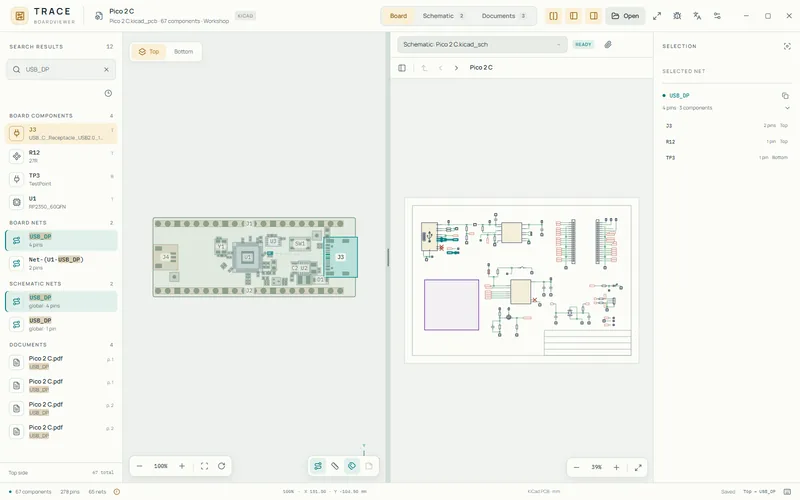Show the Bottom board layer
This screenshot has width=800, height=500.
(x=183, y=52)
